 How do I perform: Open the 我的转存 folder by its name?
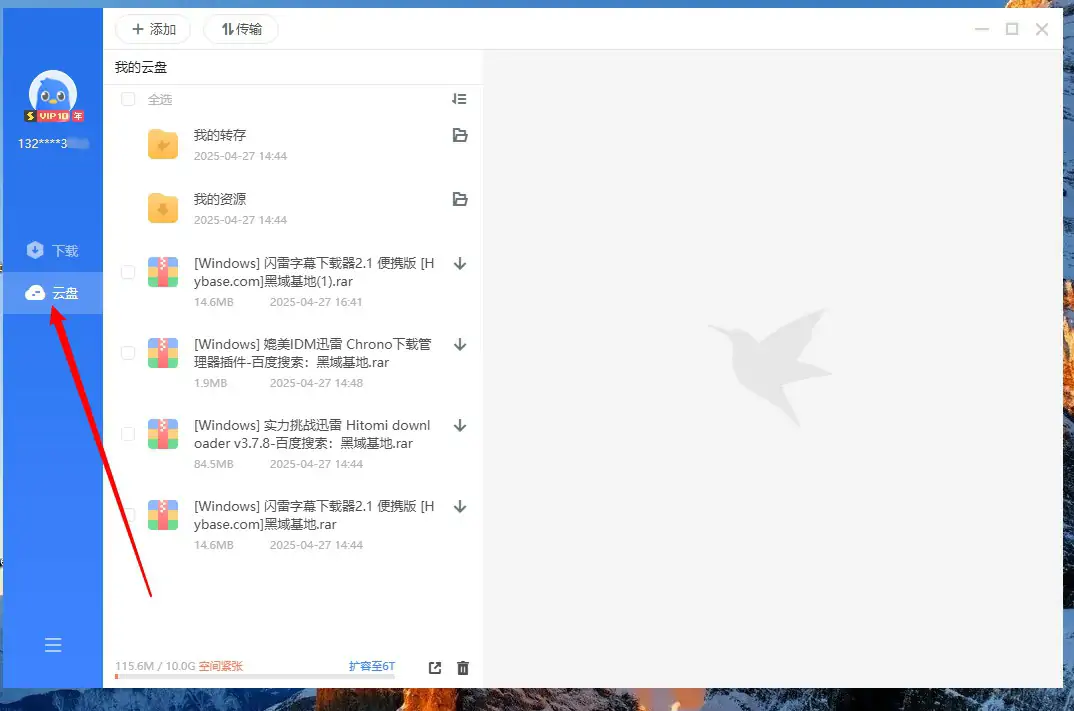pos(220,135)
